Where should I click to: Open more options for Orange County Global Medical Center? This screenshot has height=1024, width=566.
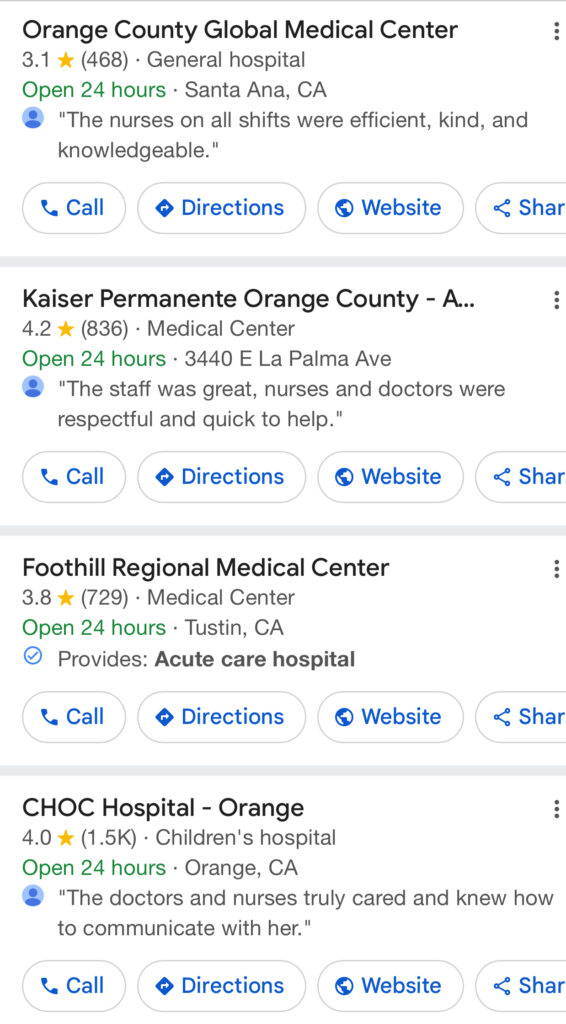(x=556, y=31)
